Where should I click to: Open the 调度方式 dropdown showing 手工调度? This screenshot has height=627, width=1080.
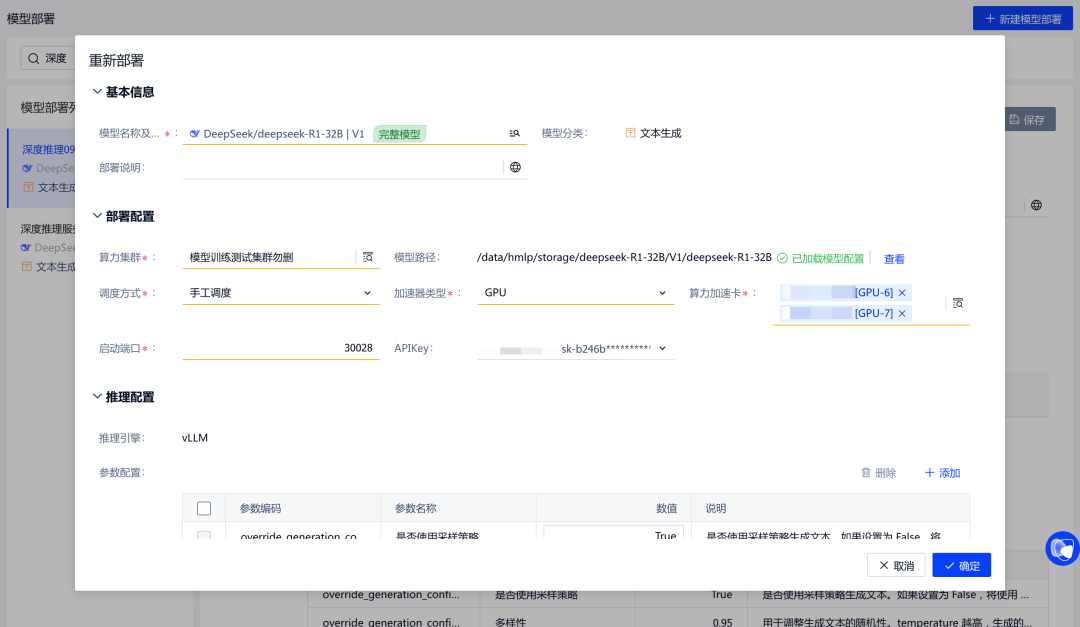point(281,293)
